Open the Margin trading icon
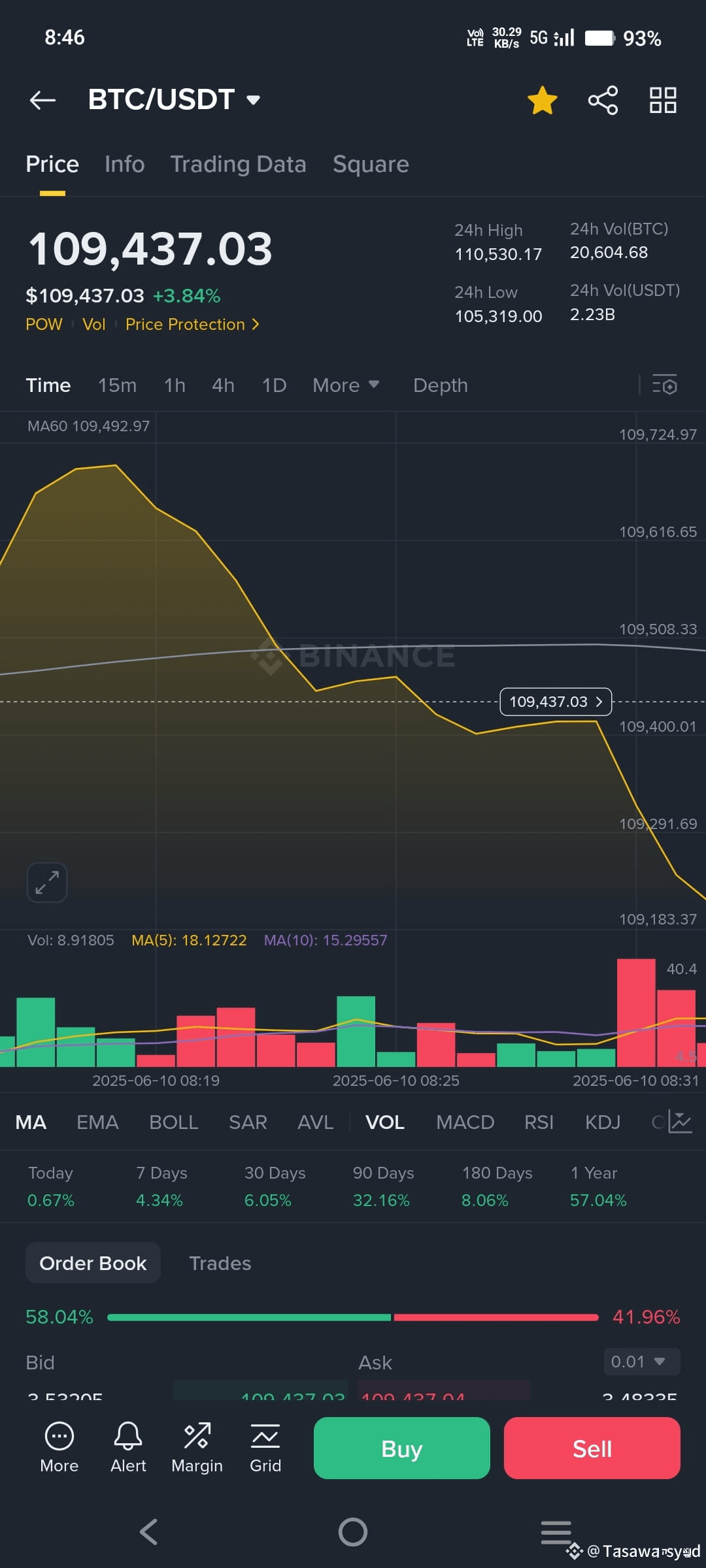 pos(197,1448)
